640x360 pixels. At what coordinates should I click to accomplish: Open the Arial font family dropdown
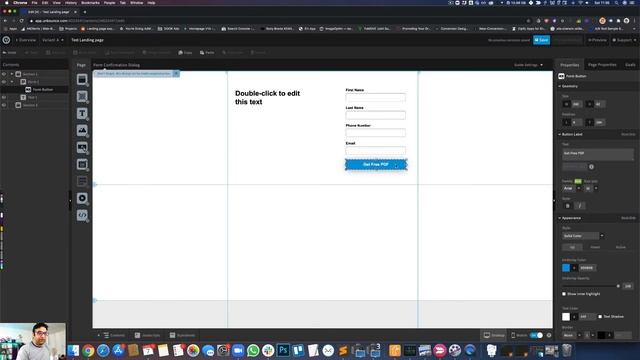pos(571,188)
